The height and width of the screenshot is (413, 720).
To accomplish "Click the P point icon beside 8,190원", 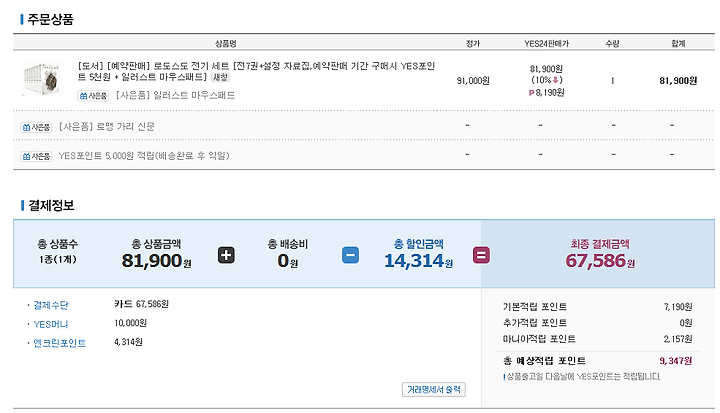I will tap(531, 92).
